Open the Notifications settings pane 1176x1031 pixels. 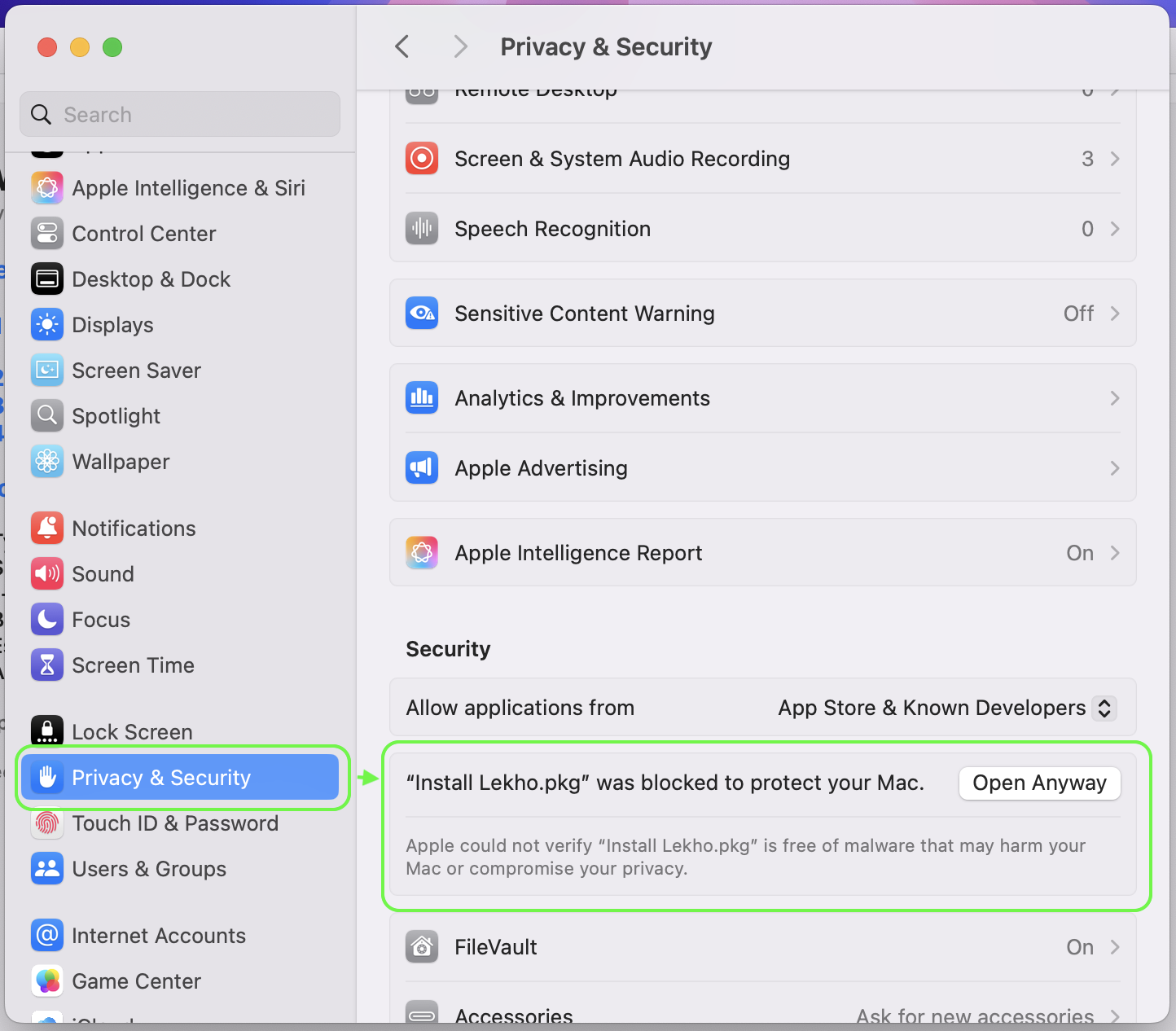click(x=180, y=529)
